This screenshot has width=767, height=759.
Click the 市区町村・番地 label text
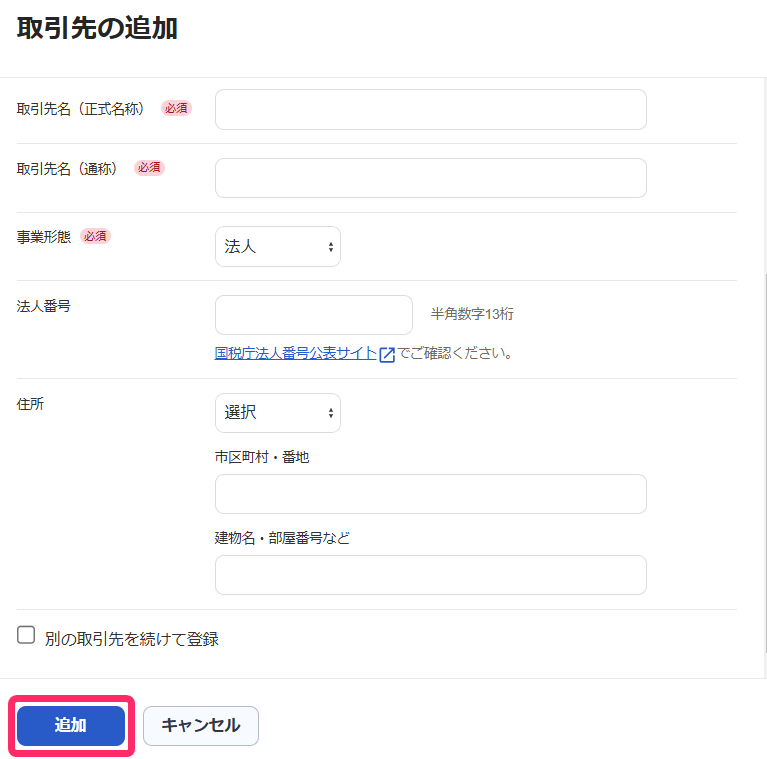(x=262, y=457)
